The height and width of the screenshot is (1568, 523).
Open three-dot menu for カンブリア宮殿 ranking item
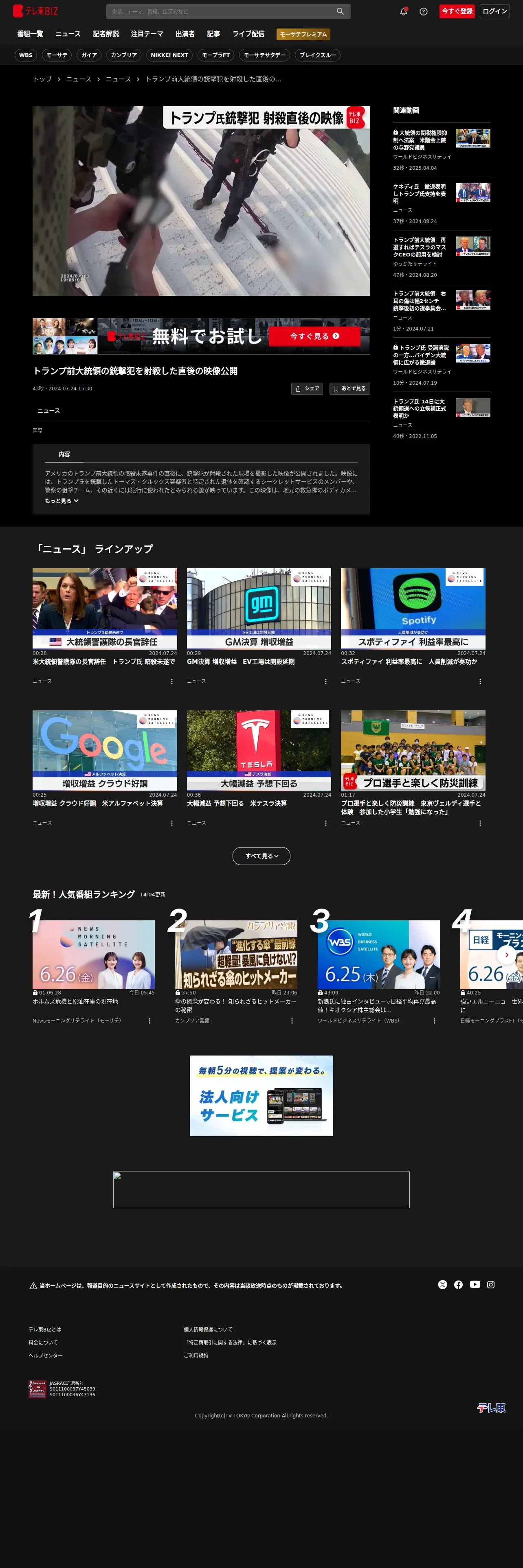point(292,1021)
